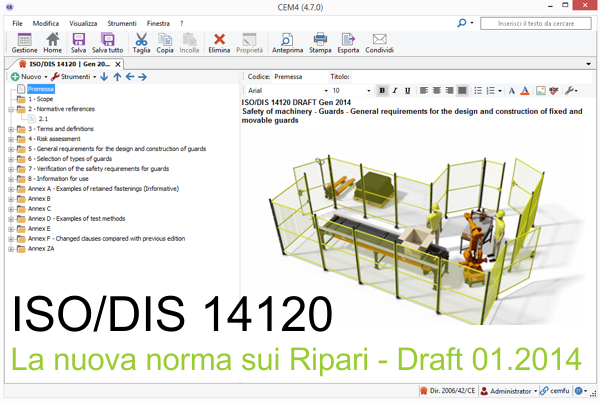Click the Elimina red X icon
This screenshot has width=600, height=401.
[x=220, y=42]
